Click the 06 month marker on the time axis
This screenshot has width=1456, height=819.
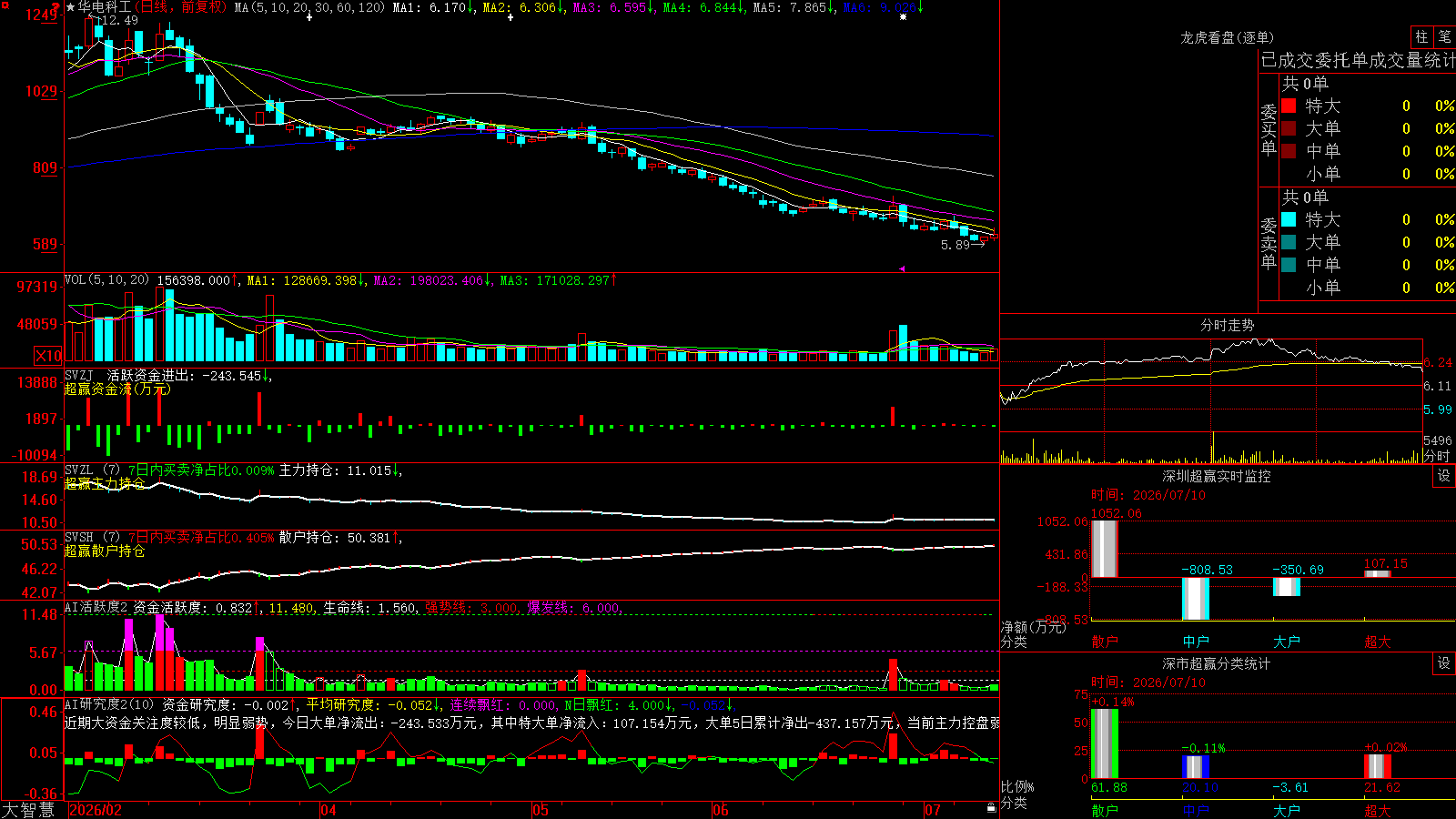pos(721,810)
